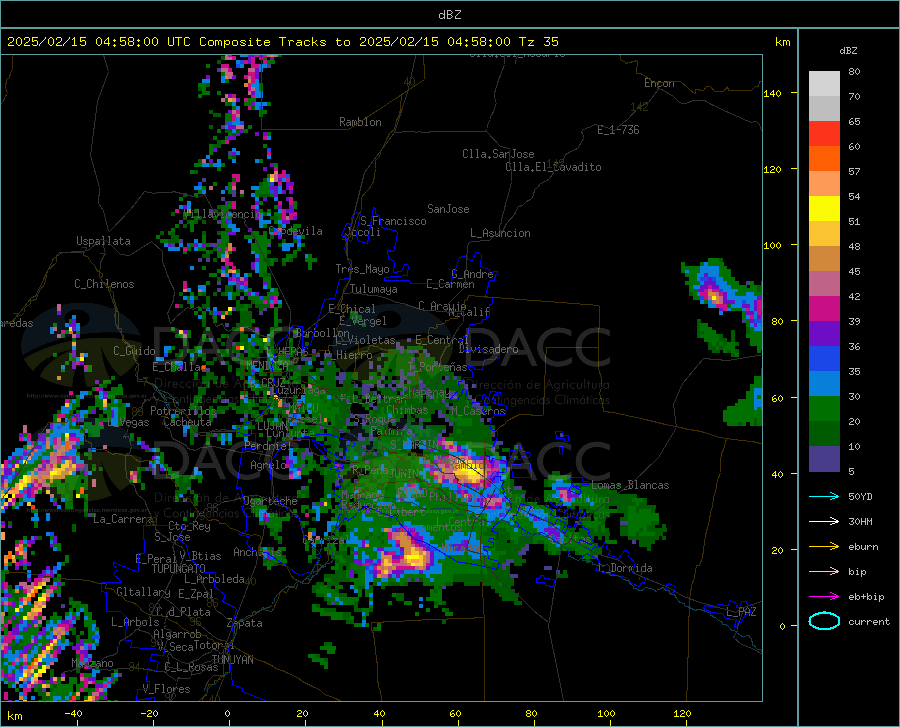The width and height of the screenshot is (900, 727).
Task: Click the Tres_Mayo map label
Action: click(x=362, y=269)
